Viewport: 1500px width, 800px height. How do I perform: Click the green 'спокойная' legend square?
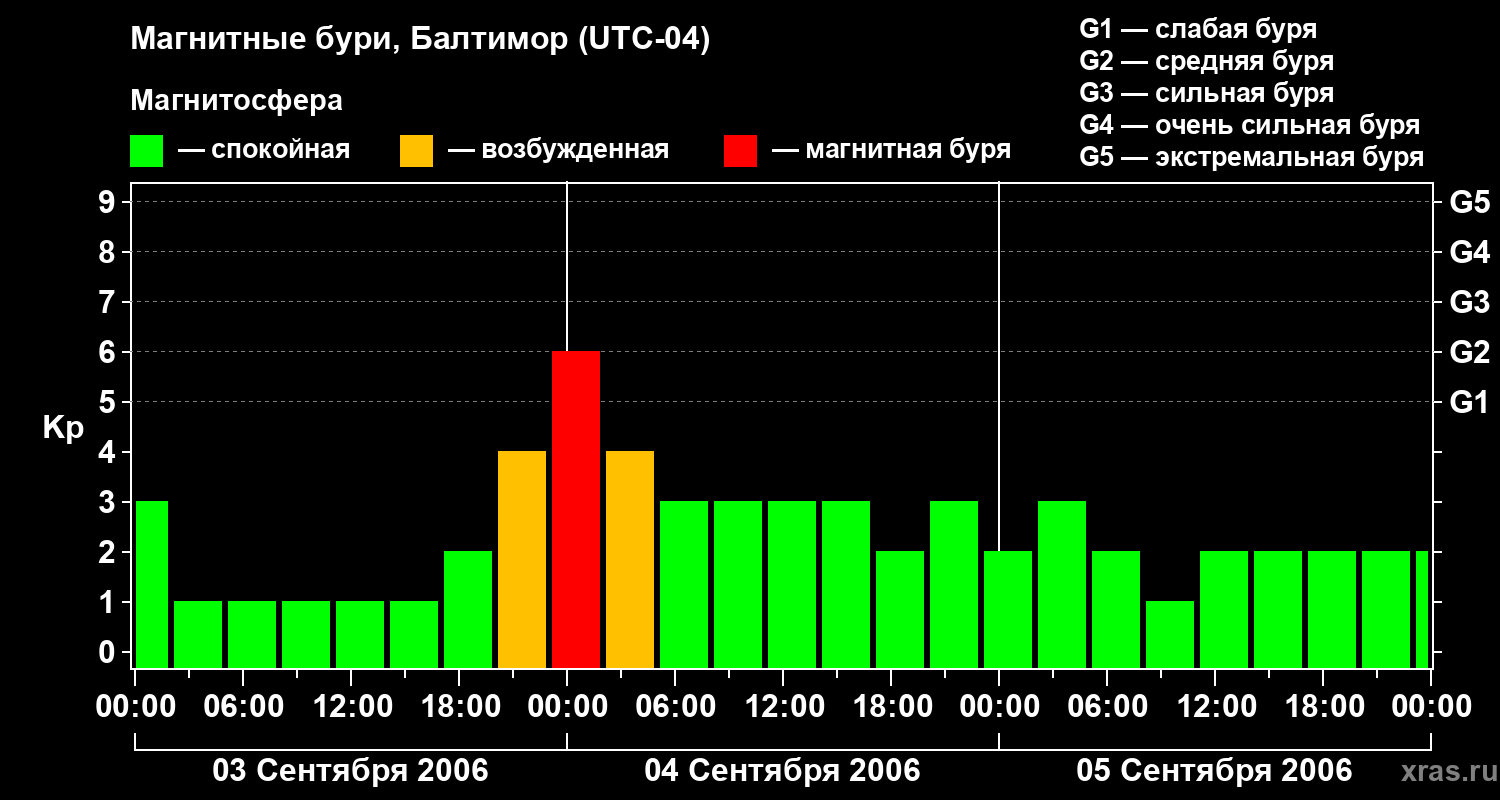click(147, 151)
